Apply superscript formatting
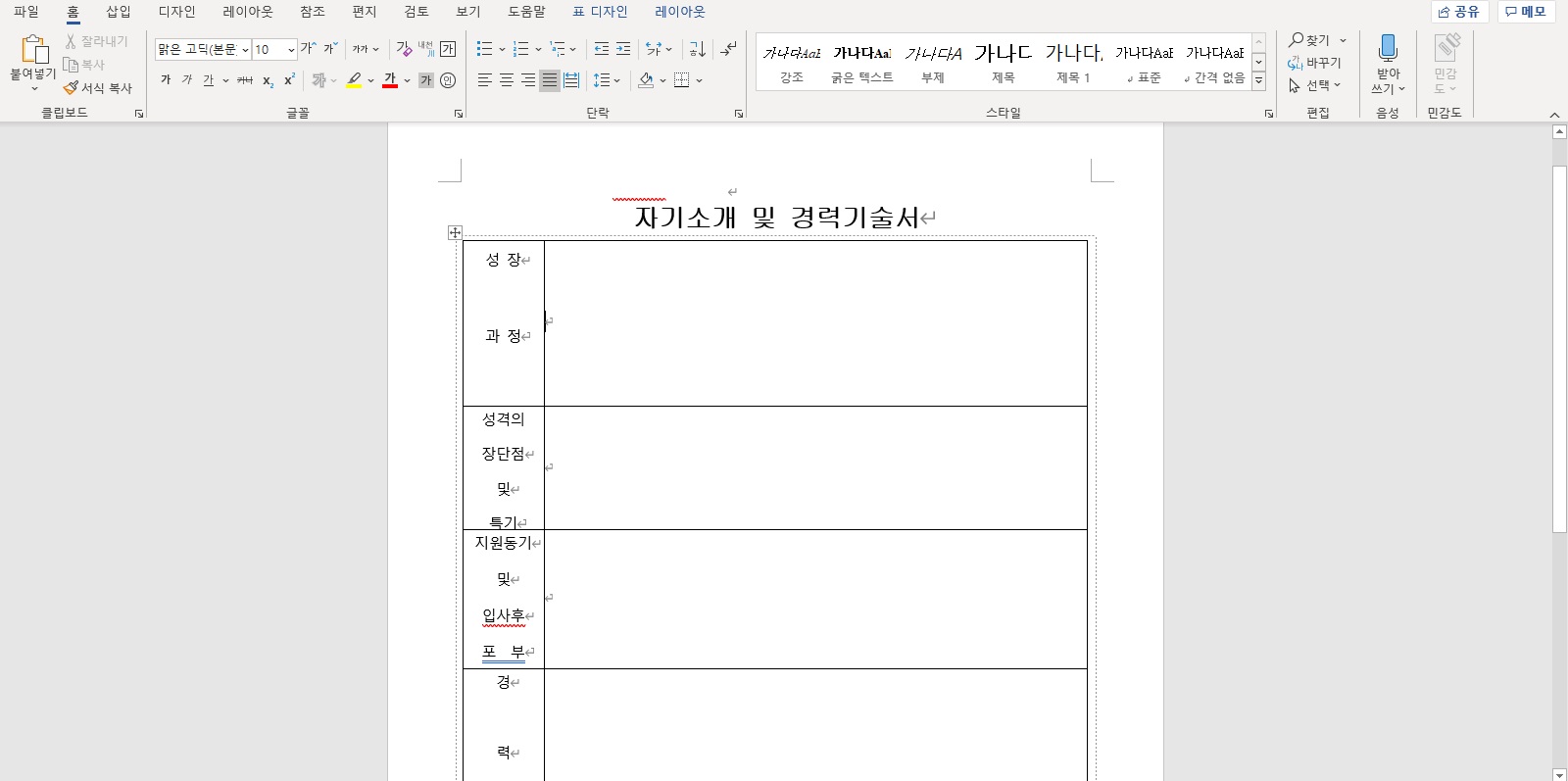Viewport: 1568px width, 781px height. click(289, 80)
